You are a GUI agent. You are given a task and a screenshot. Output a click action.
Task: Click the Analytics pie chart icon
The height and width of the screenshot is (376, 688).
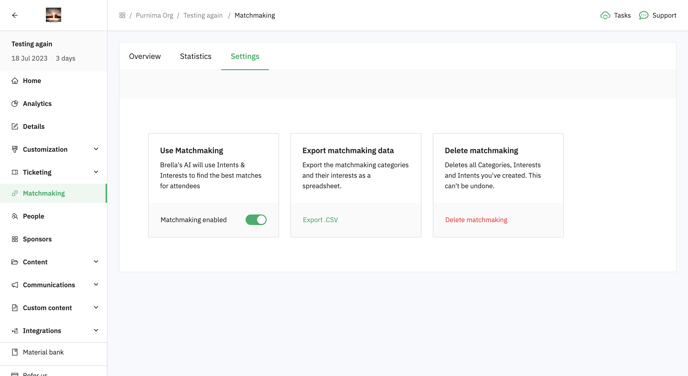15,104
